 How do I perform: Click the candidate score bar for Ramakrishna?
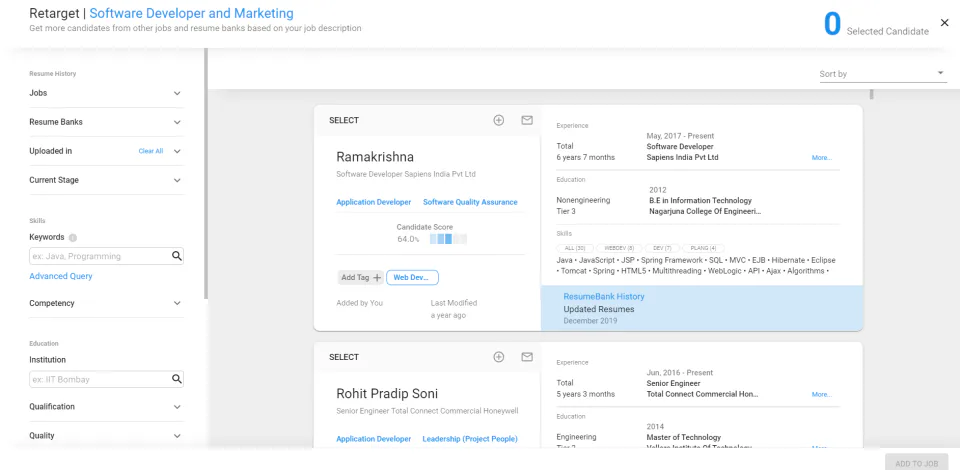448,239
